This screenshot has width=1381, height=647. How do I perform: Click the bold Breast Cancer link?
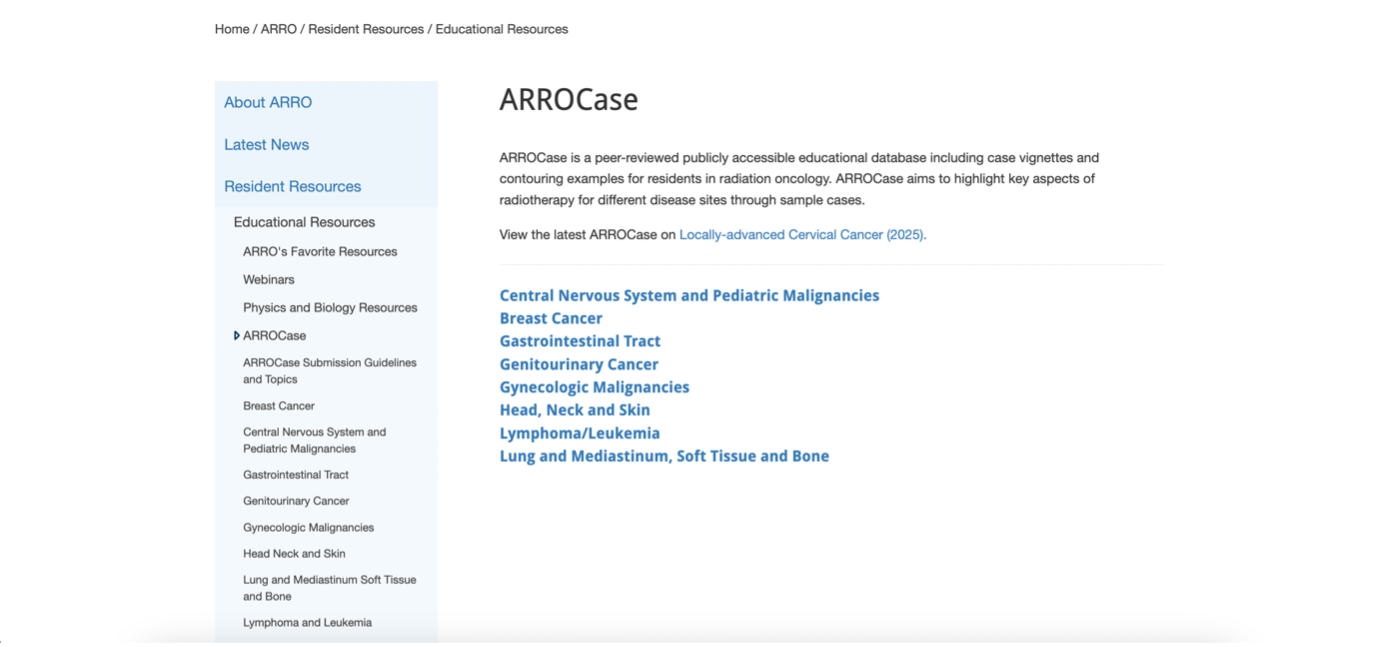[551, 319]
